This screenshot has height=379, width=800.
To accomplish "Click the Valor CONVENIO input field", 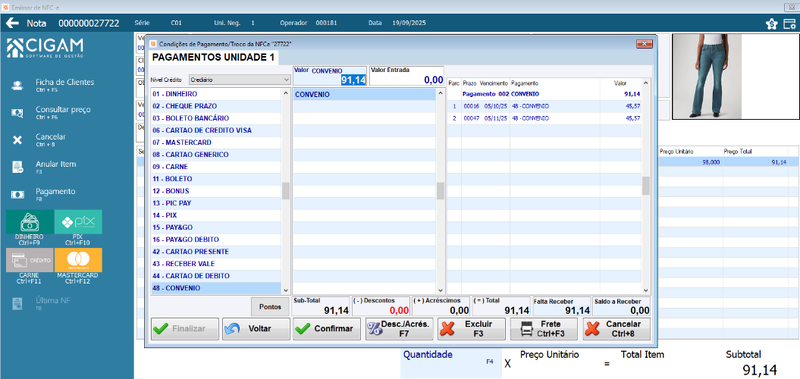I will pos(330,76).
